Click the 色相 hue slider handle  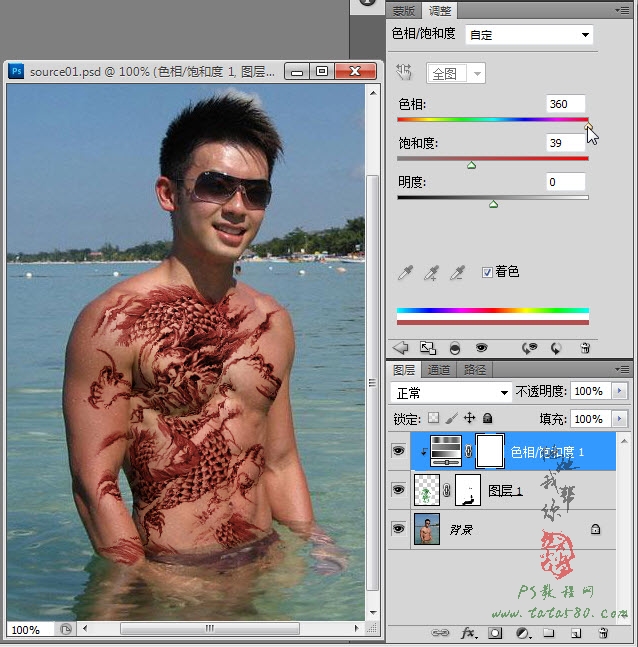(588, 126)
